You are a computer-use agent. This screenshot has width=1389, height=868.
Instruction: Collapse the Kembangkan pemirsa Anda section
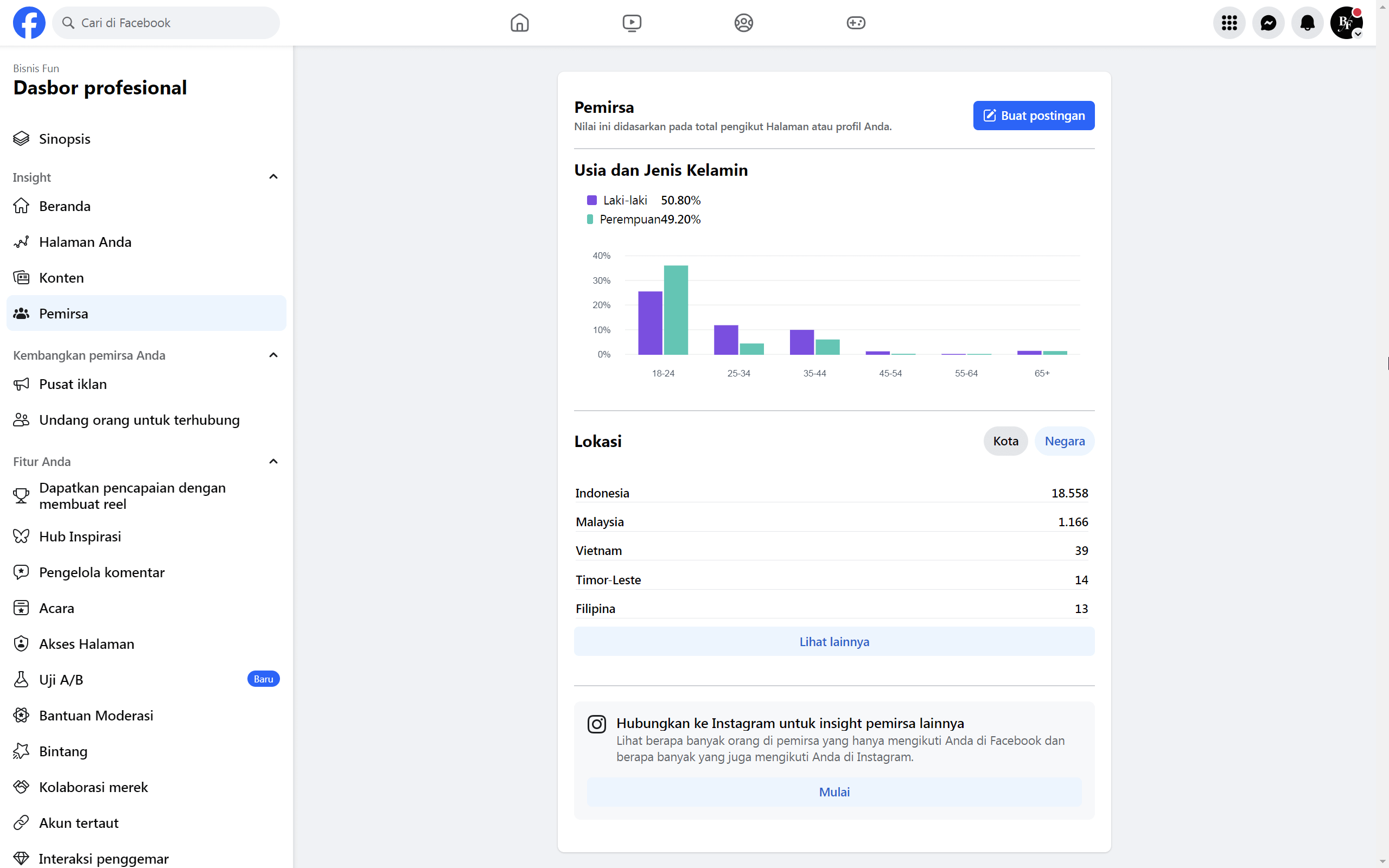pyautogui.click(x=273, y=354)
